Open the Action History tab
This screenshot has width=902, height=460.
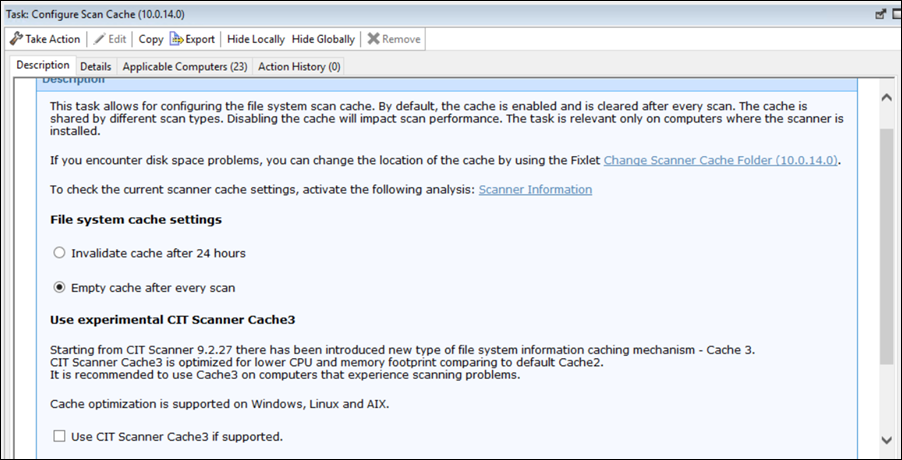click(299, 66)
